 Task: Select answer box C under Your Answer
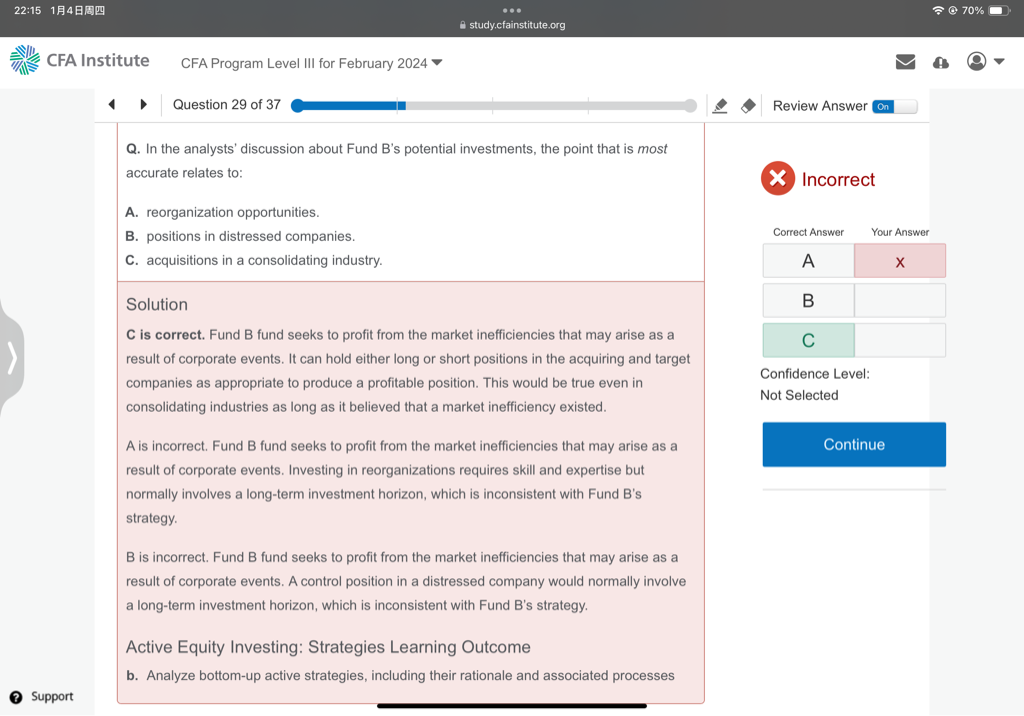(x=899, y=341)
